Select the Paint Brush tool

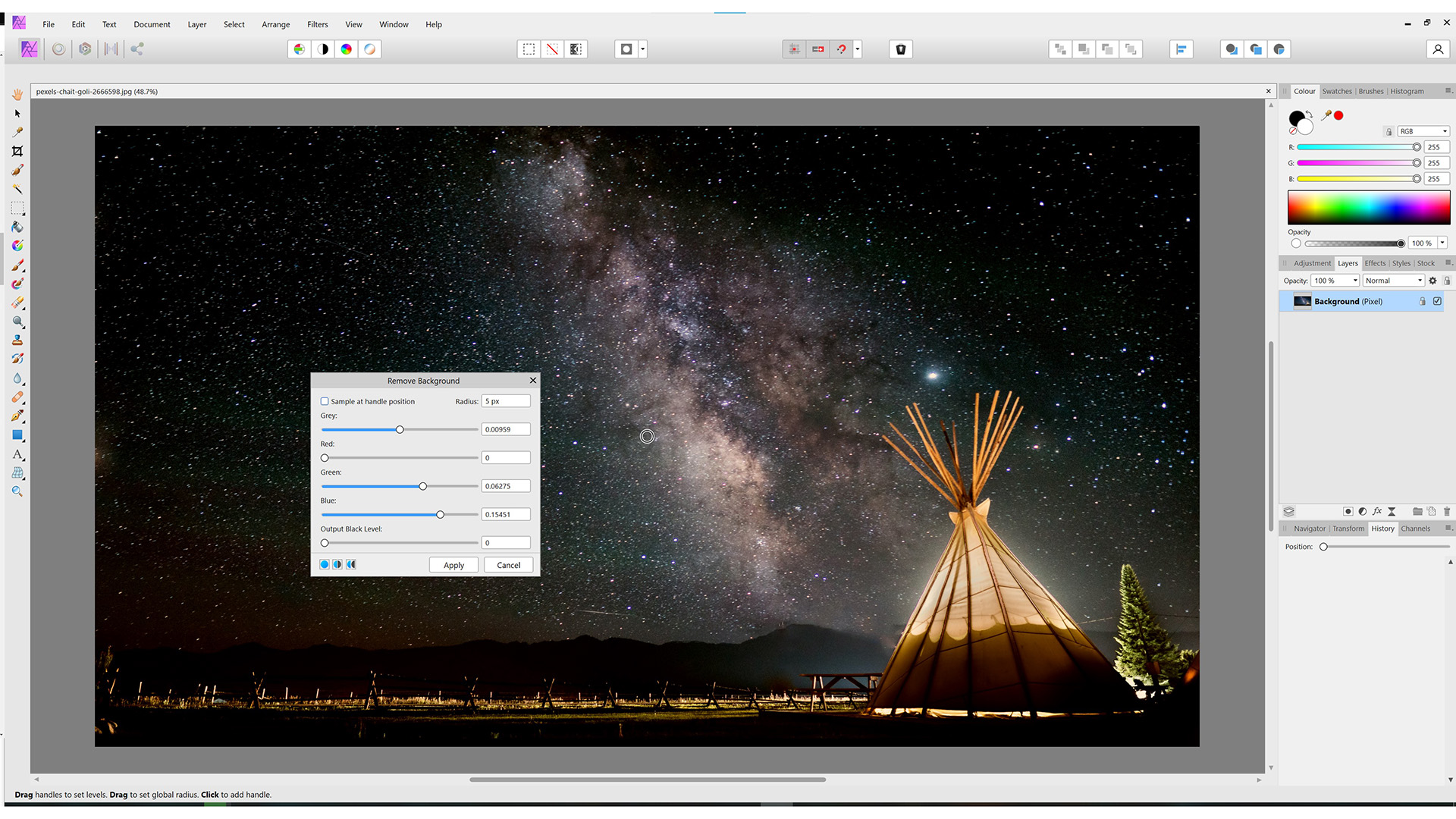pyautogui.click(x=18, y=265)
